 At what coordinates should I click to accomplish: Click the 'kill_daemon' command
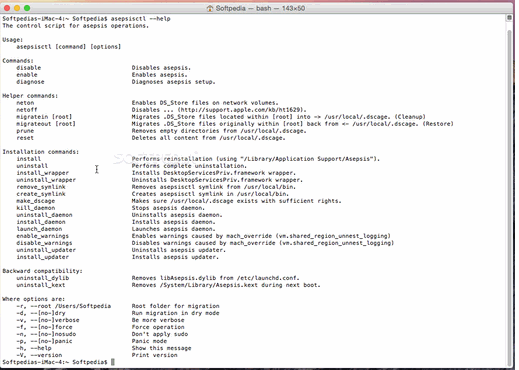pos(36,208)
